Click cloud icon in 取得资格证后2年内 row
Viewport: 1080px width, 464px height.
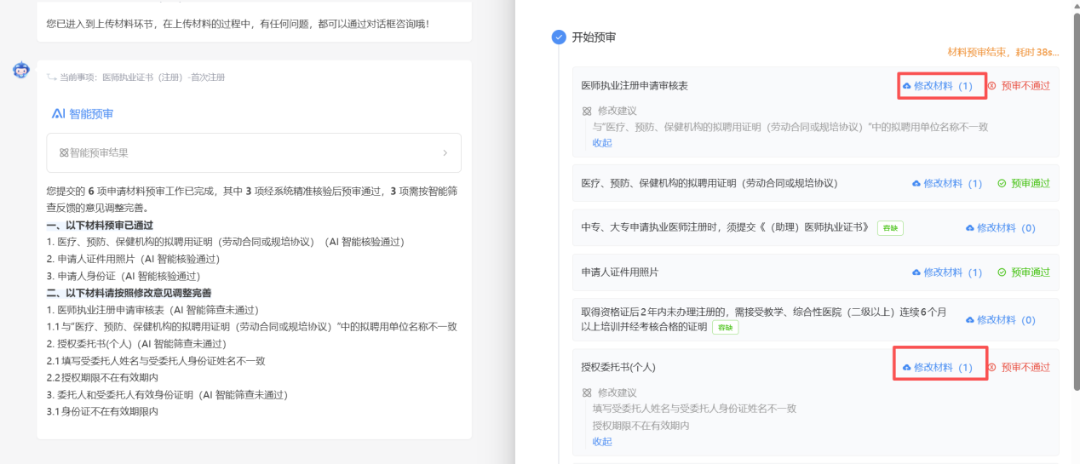coord(970,320)
